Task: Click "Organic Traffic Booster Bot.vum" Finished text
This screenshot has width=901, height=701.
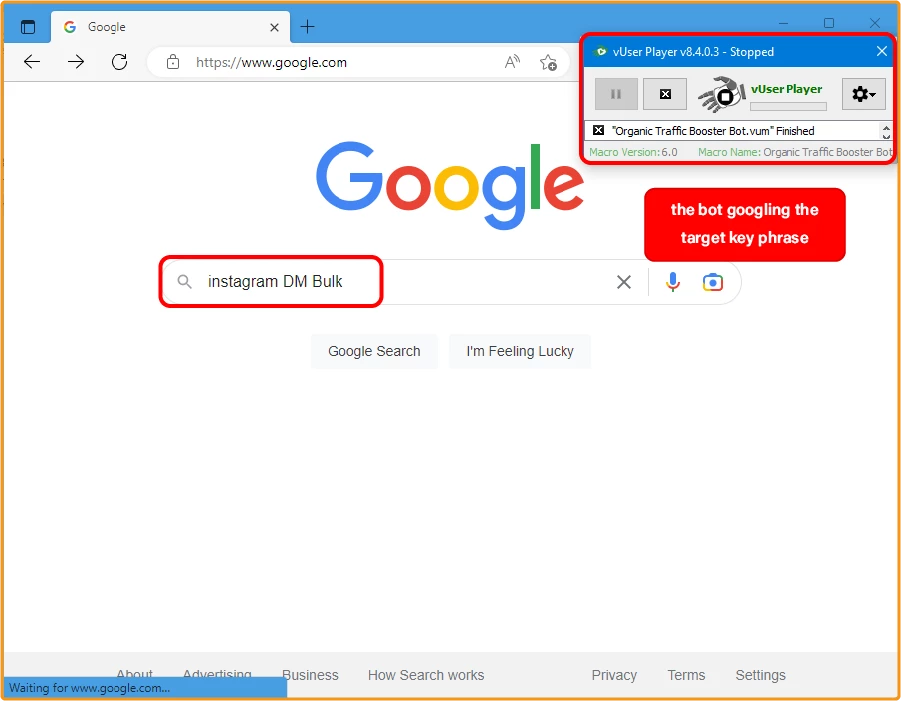Action: [x=713, y=130]
